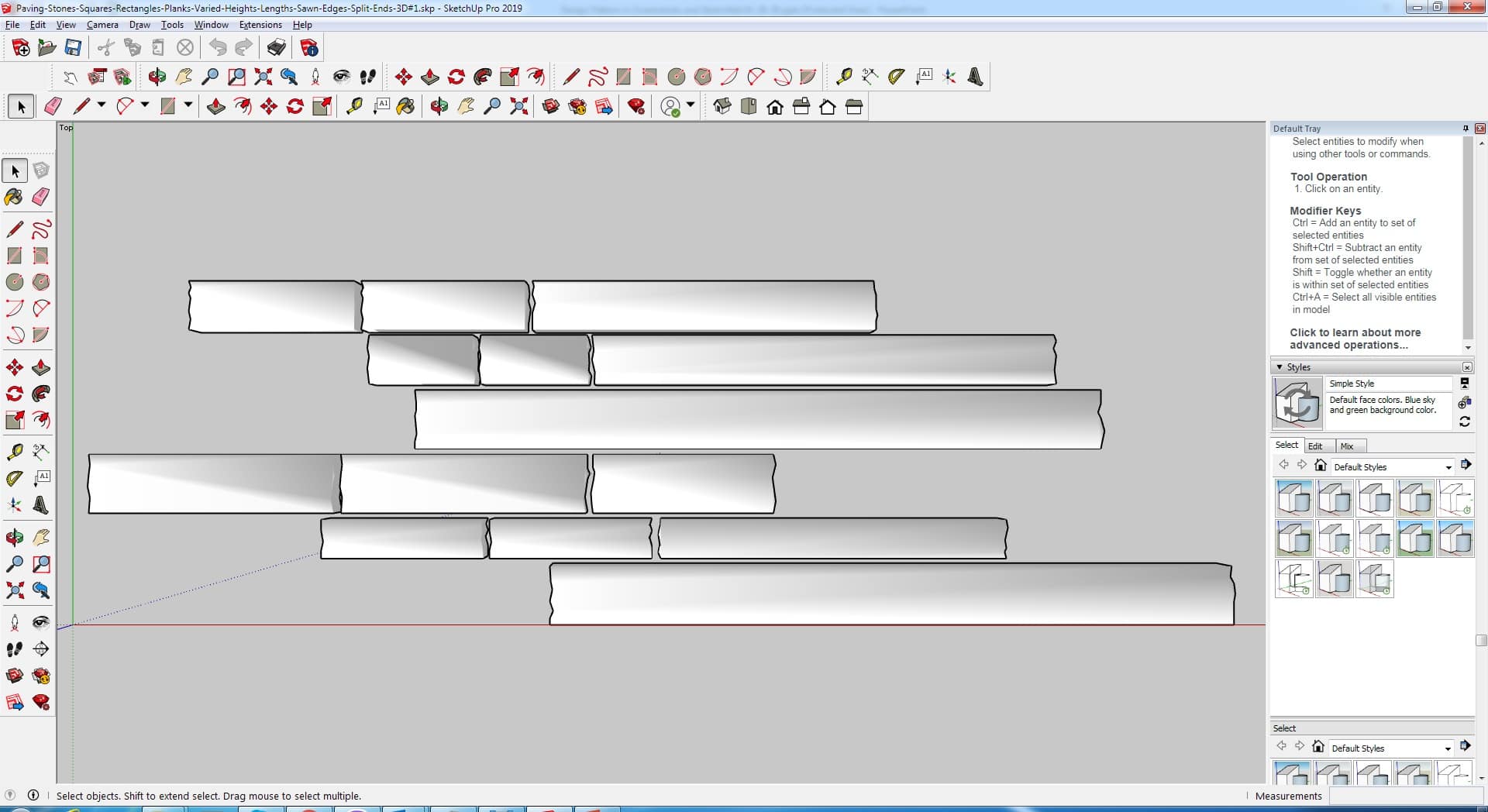
Task: Pick the Paint Bucket tool in left toolbar
Action: pyautogui.click(x=14, y=197)
